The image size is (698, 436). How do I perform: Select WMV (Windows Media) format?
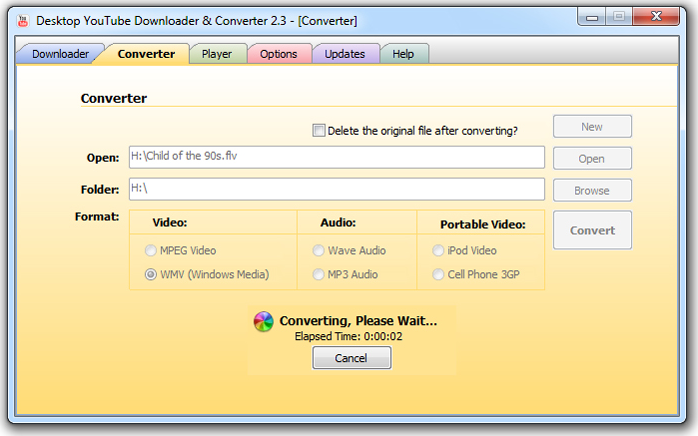point(151,274)
